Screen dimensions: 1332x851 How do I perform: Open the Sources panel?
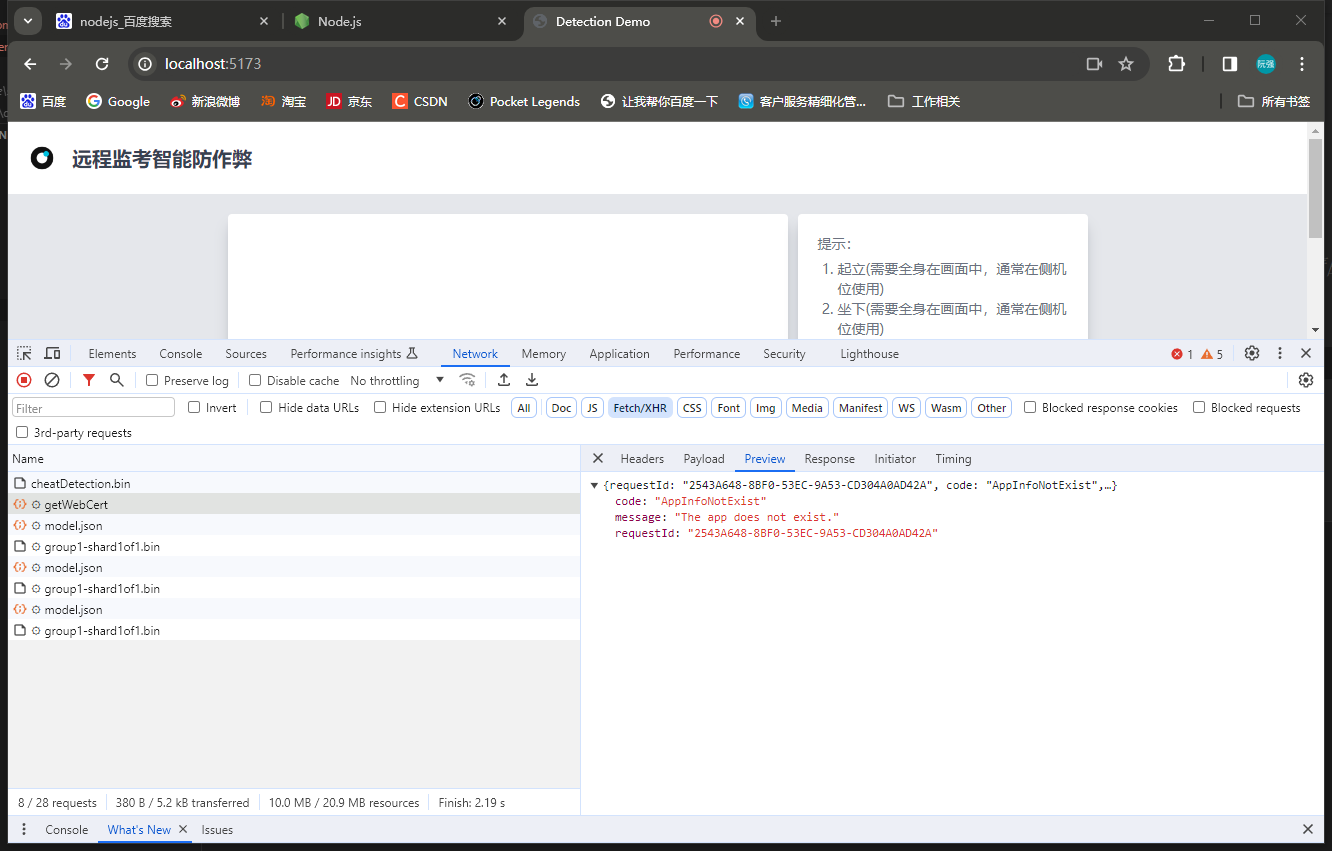(246, 354)
